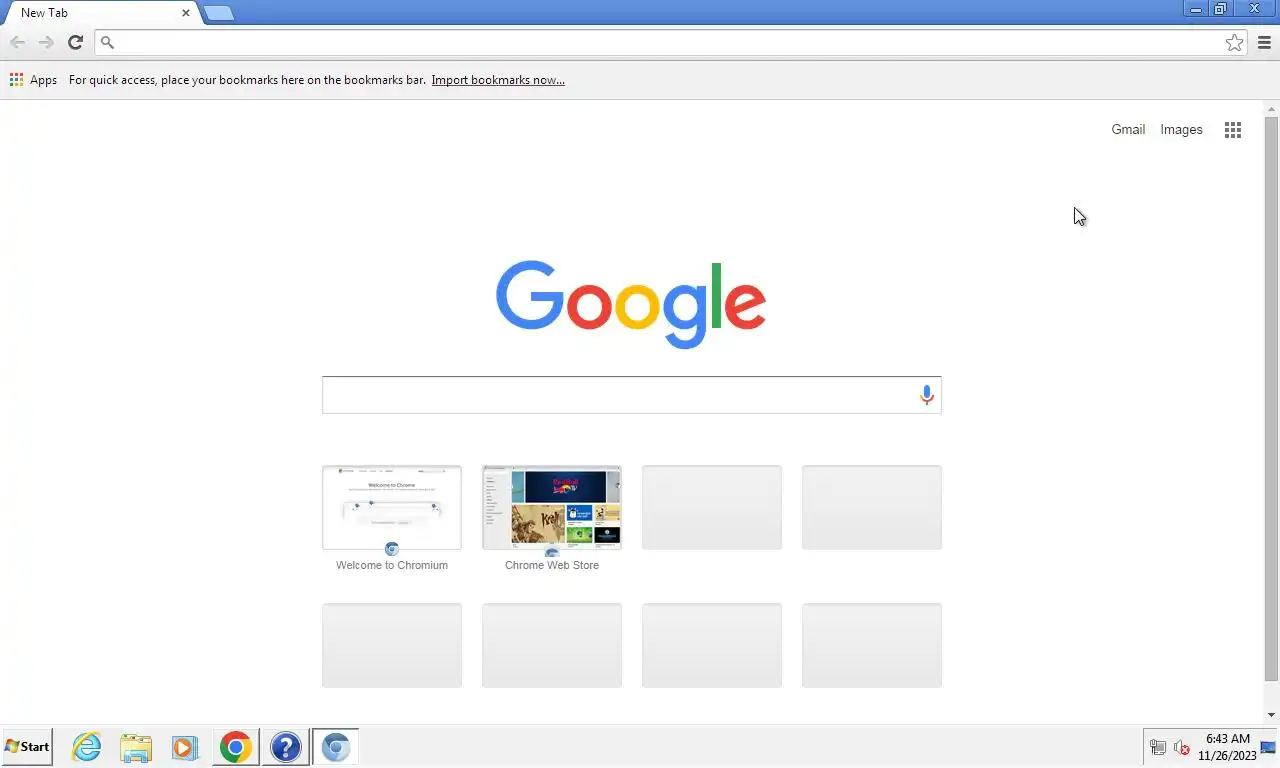
Task: Click the page scrollbar up arrow
Action: 1272,108
